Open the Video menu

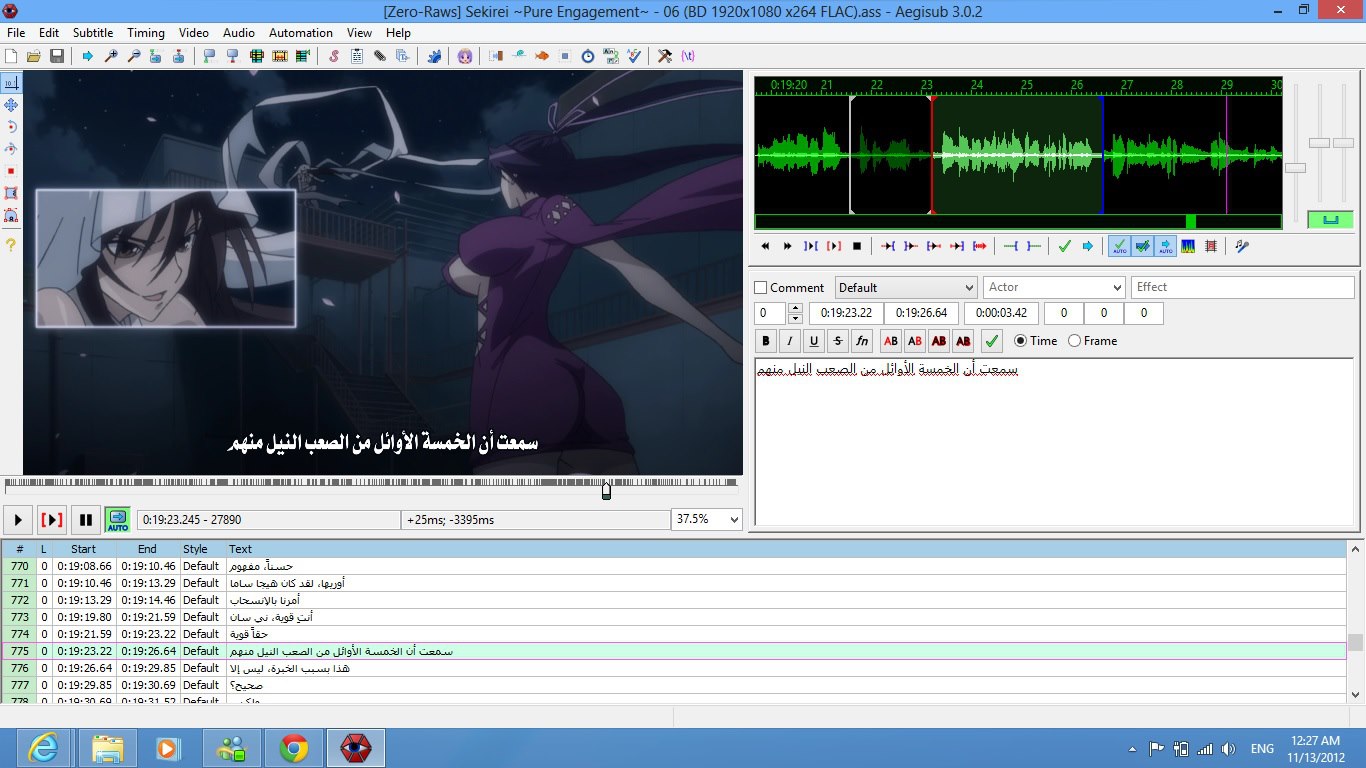tap(194, 33)
